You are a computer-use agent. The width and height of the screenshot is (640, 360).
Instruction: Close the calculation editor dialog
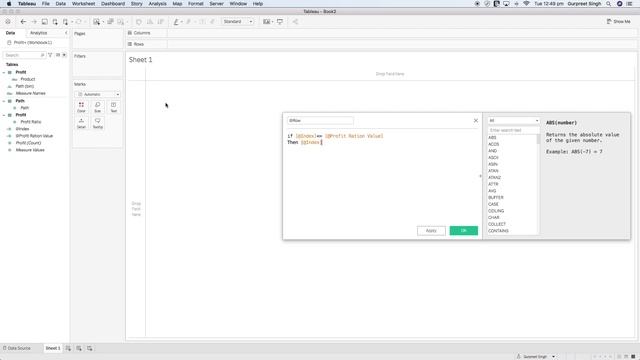click(476, 120)
